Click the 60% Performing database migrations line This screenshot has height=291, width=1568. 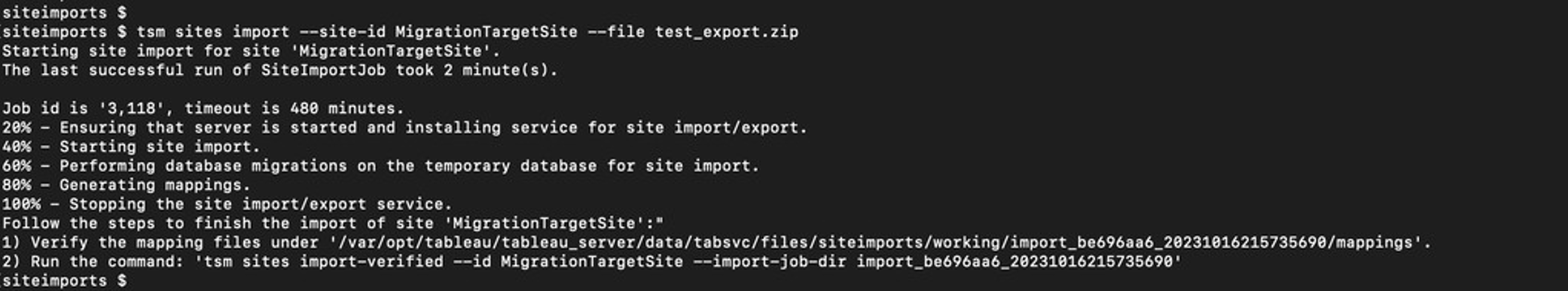(x=380, y=166)
